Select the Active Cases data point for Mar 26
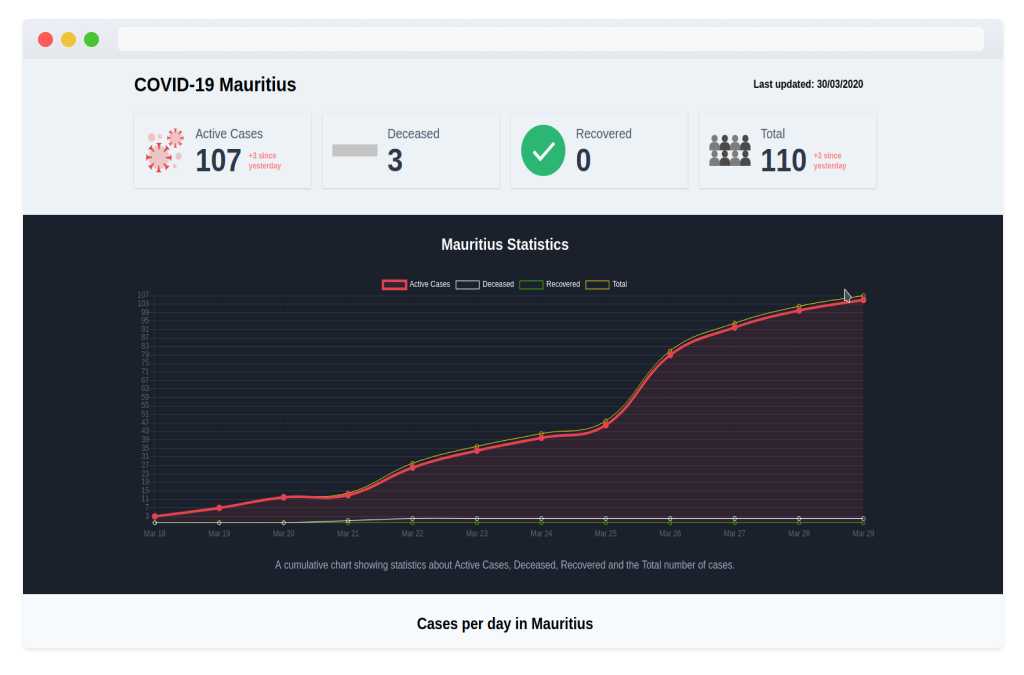The image size is (1024, 675). (670, 355)
